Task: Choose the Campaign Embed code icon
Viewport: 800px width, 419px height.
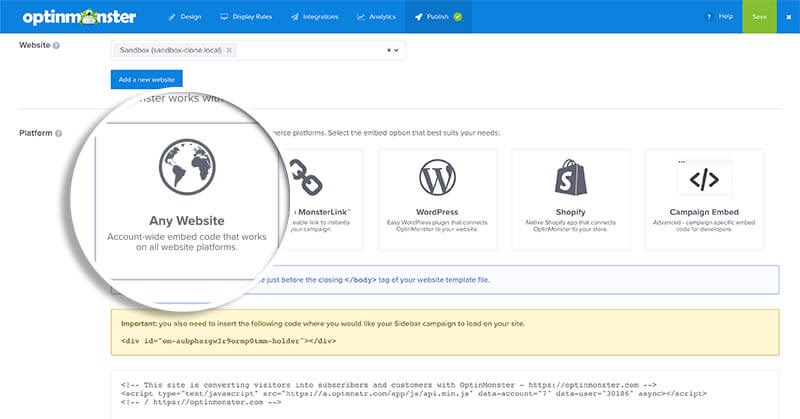Action: 704,179
